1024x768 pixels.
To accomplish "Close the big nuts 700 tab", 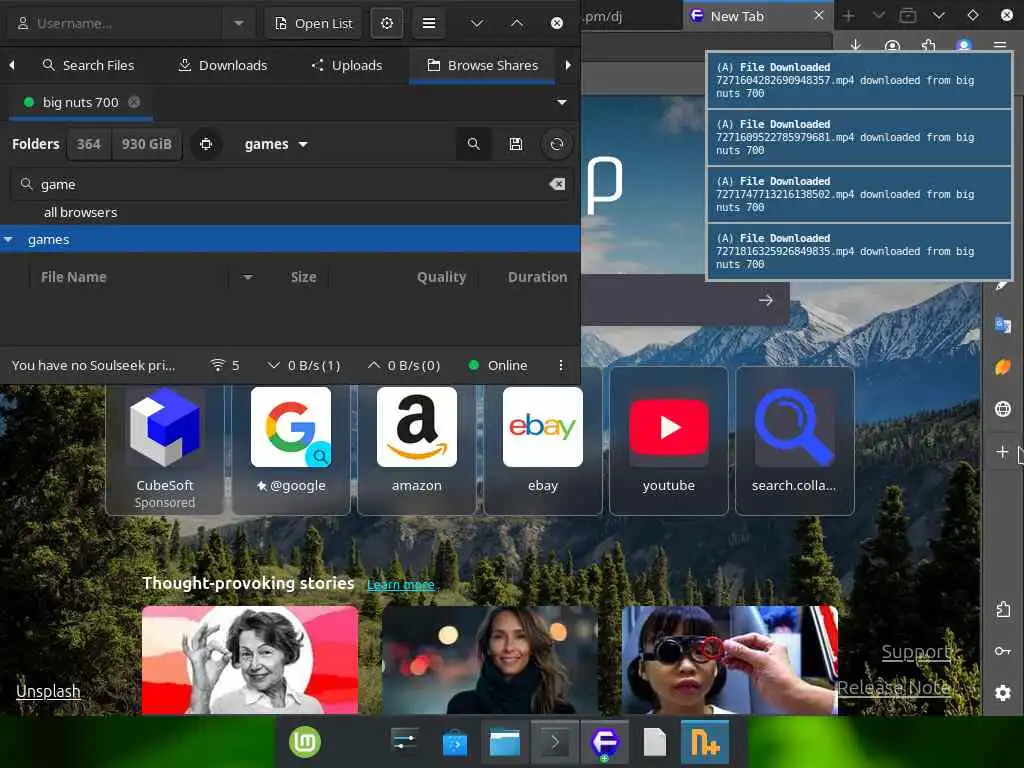I will click(x=134, y=102).
